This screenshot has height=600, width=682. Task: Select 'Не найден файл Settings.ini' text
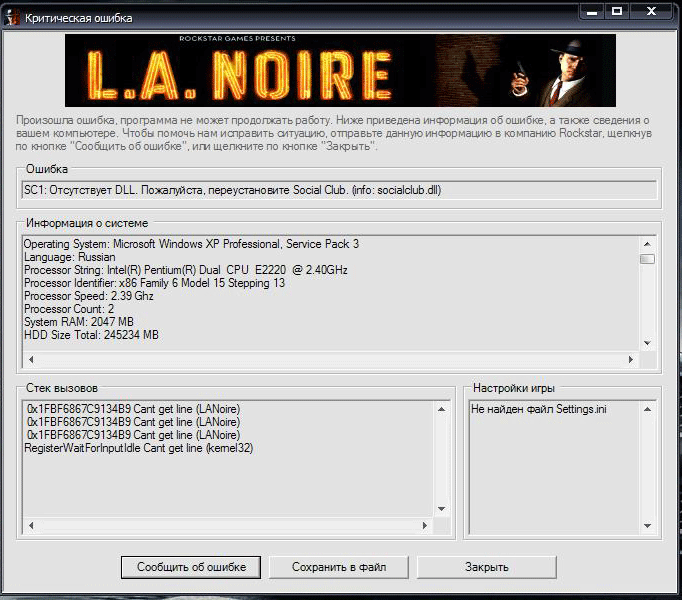point(539,409)
